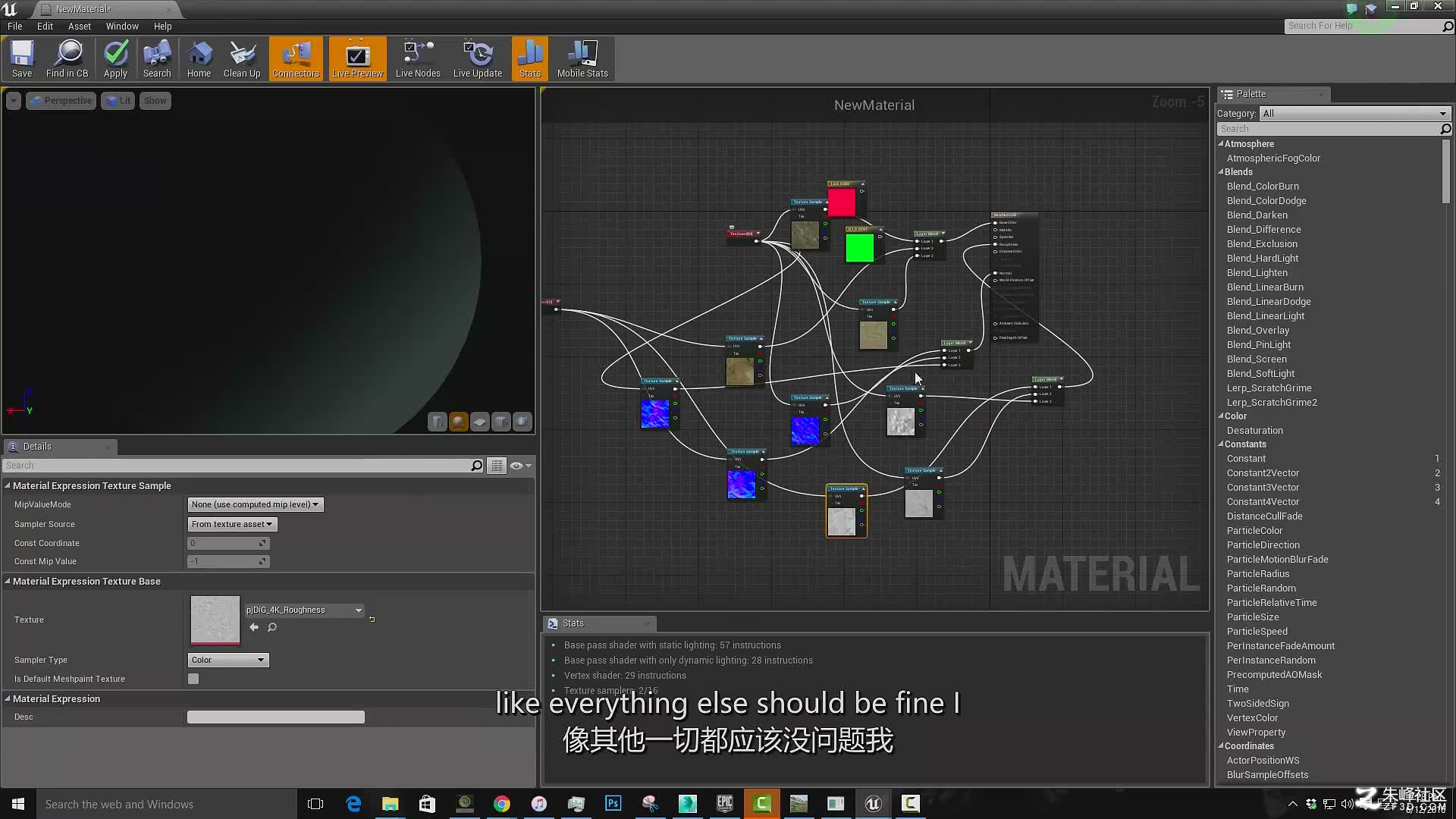Viewport: 1456px width, 819px height.
Task: Open the pjDiG_4K_Roughness texture asset dropdown
Action: pos(304,610)
